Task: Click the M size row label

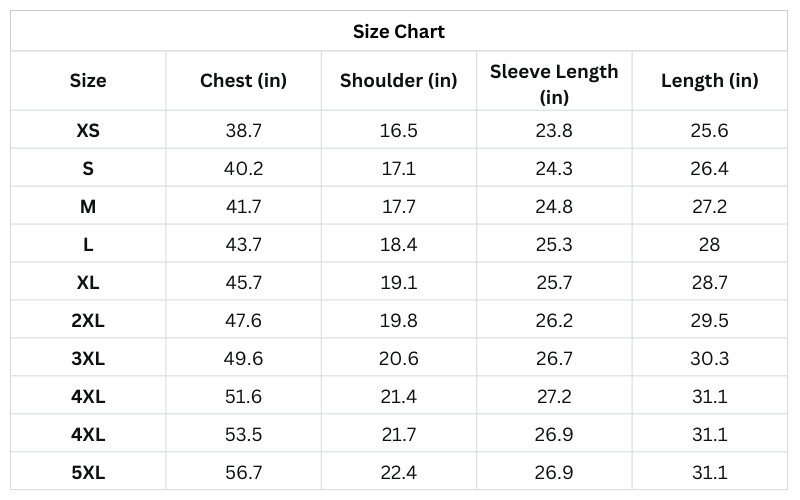Action: [x=88, y=206]
